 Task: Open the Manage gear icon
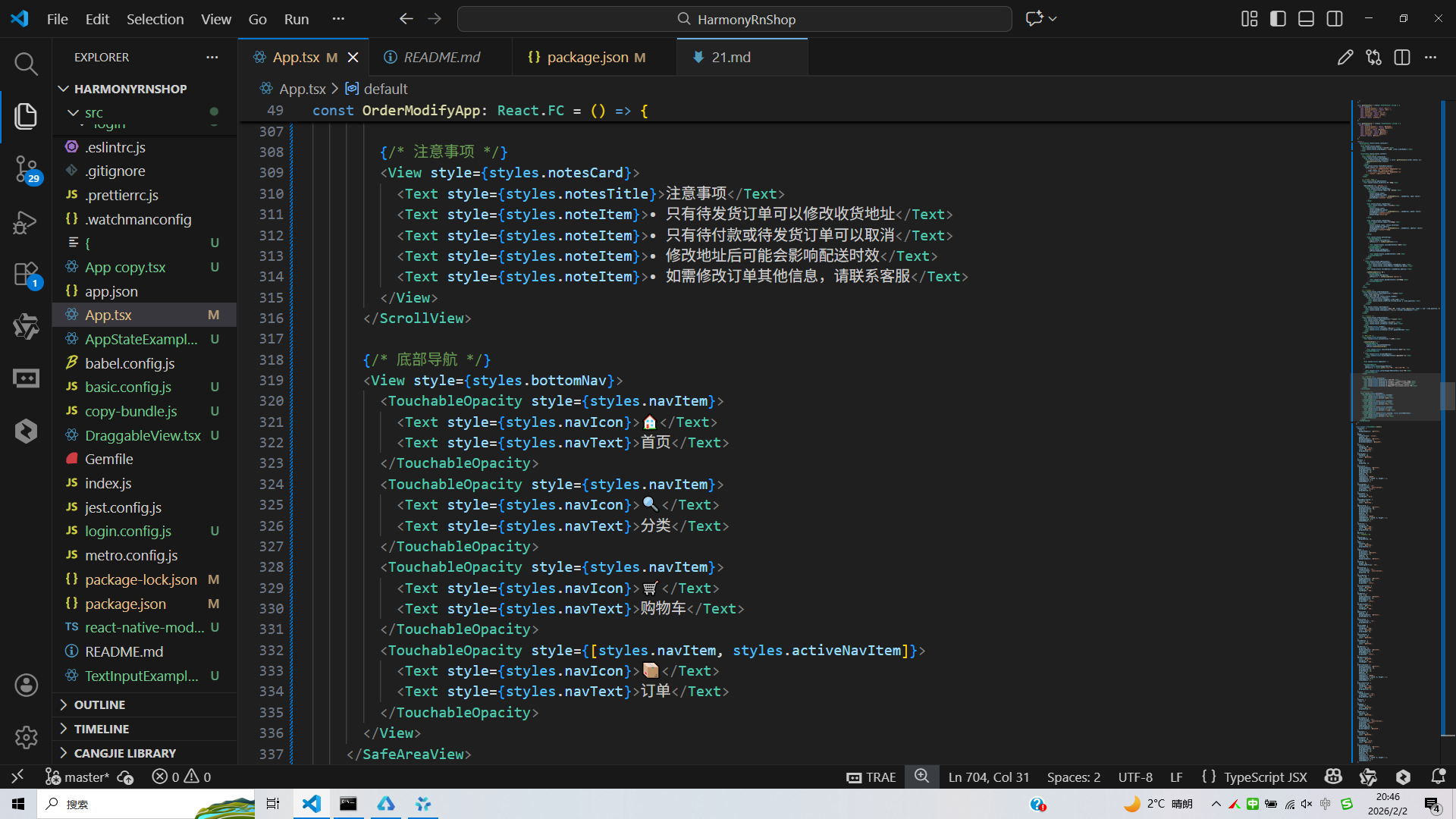point(26,737)
